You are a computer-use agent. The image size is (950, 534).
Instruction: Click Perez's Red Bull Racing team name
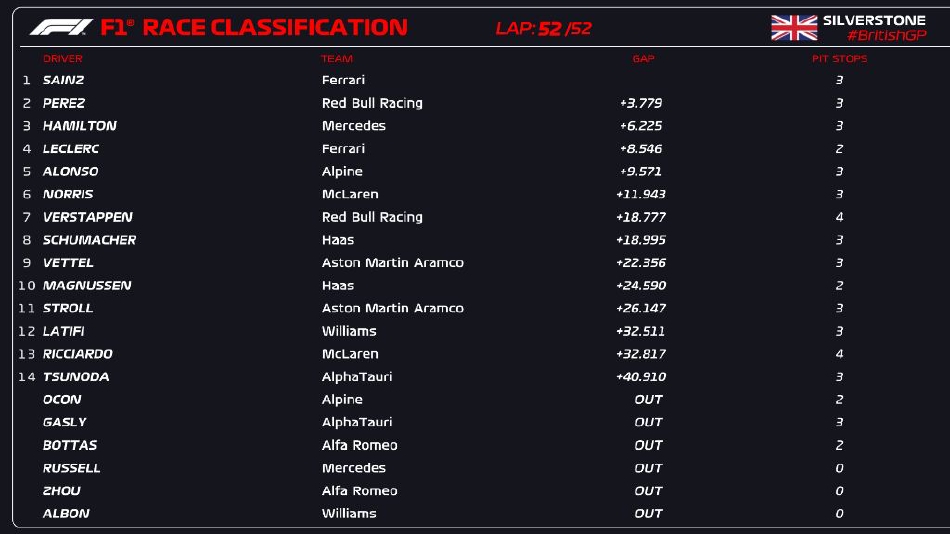372,103
